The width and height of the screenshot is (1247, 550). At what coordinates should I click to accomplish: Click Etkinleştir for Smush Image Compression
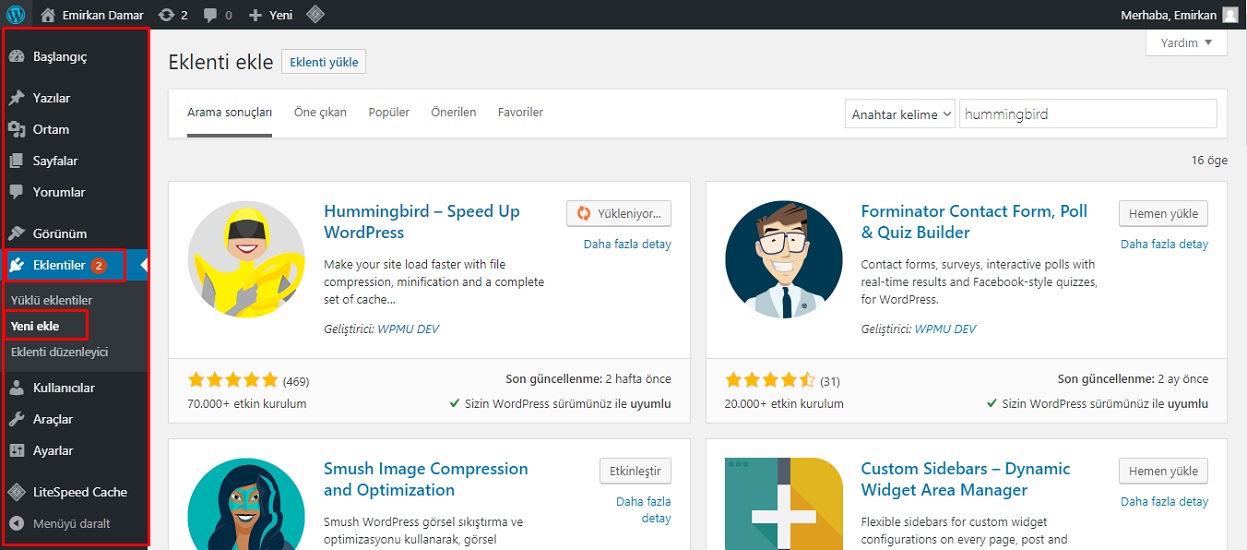pyautogui.click(x=635, y=471)
